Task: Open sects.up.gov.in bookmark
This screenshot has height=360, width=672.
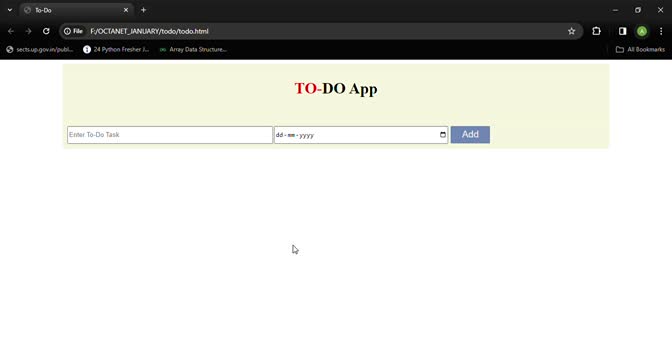Action: point(39,50)
